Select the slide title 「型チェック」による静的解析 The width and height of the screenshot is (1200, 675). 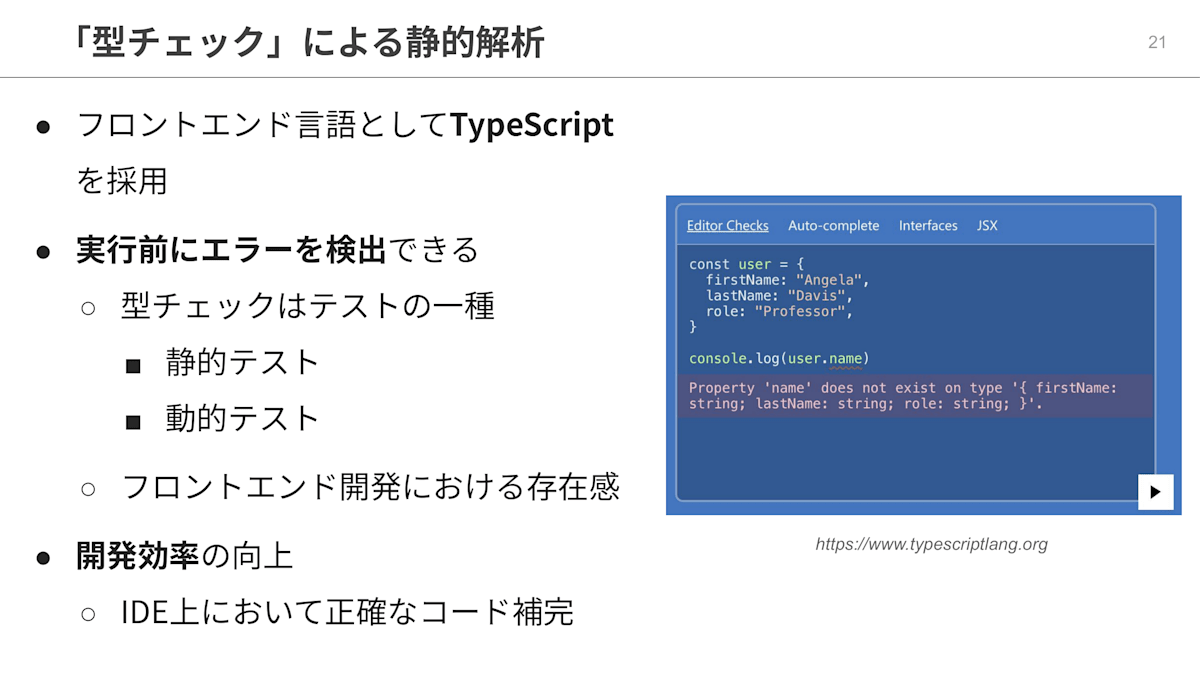point(309,42)
